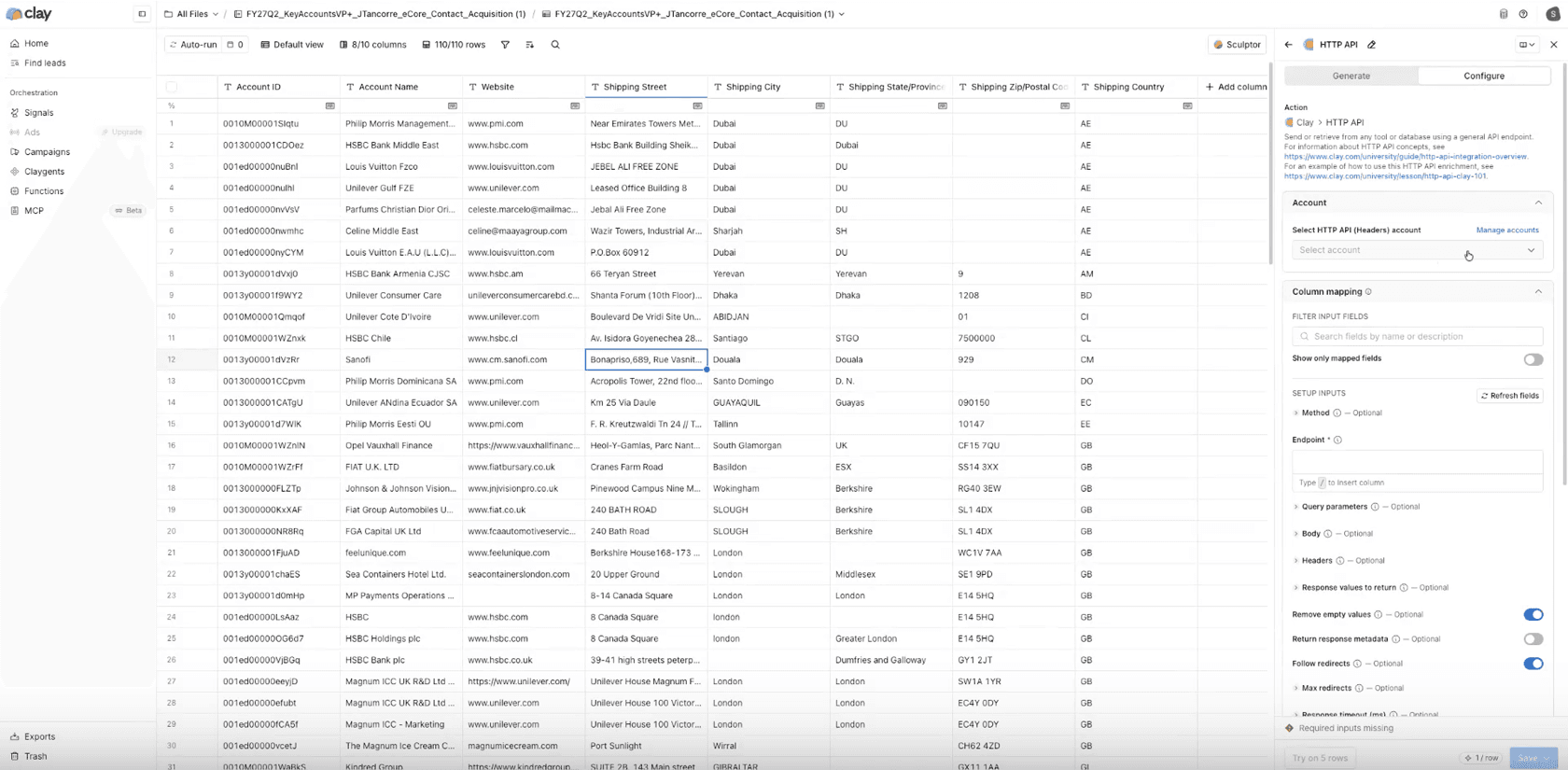Disable Remove empty values toggle
Image resolution: width=1568 pixels, height=770 pixels.
pyautogui.click(x=1533, y=614)
